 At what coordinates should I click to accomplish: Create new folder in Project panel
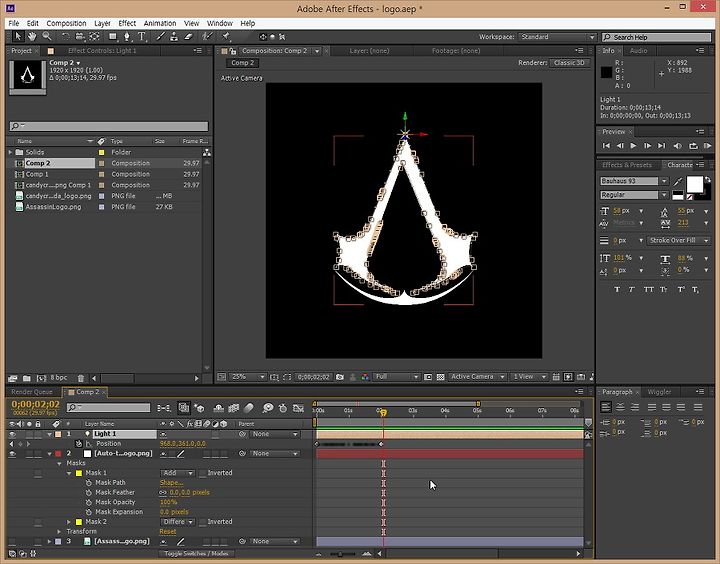coord(27,378)
